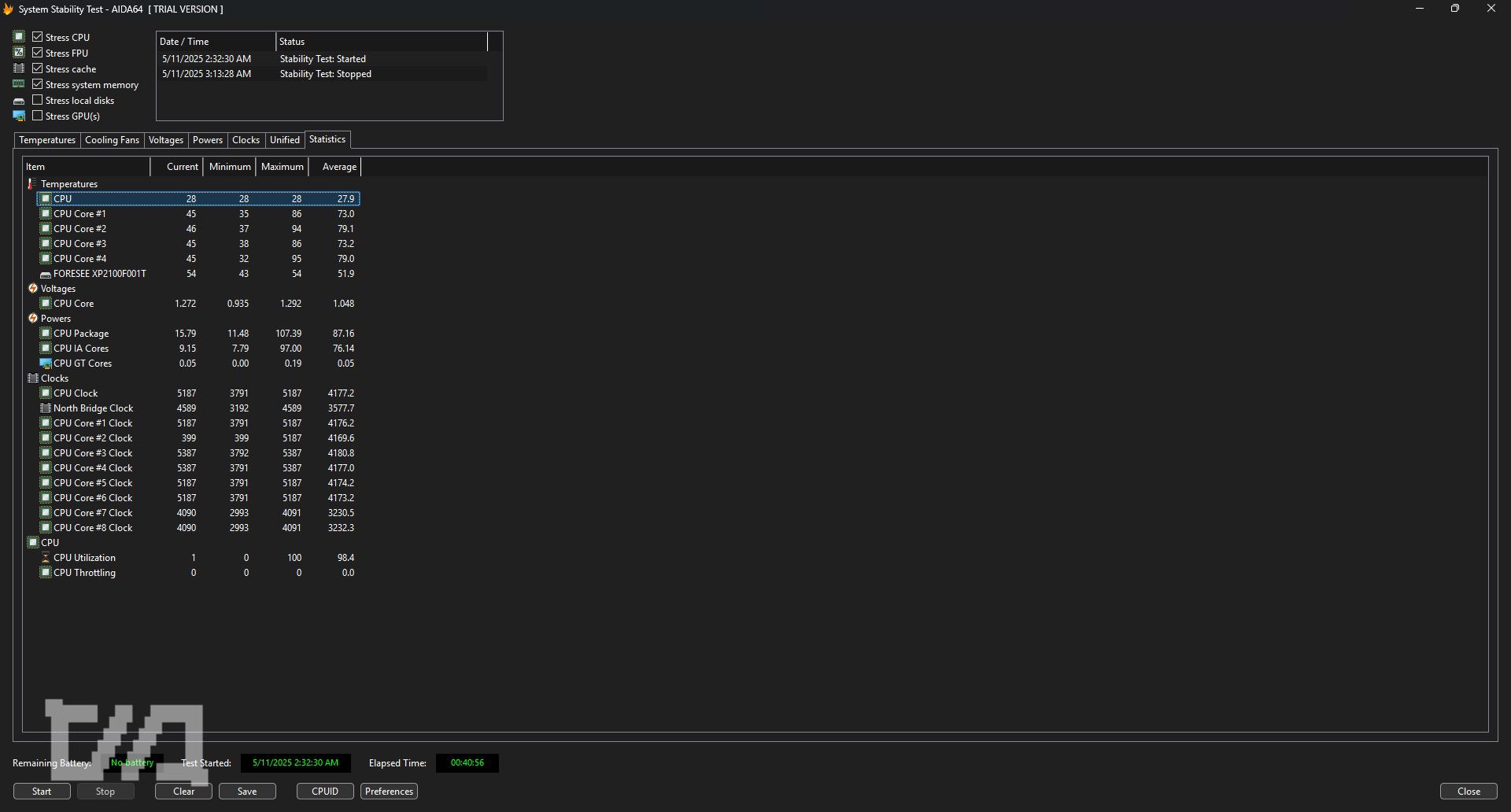Open the Voltages tab
This screenshot has height=812, width=1511.
click(166, 140)
